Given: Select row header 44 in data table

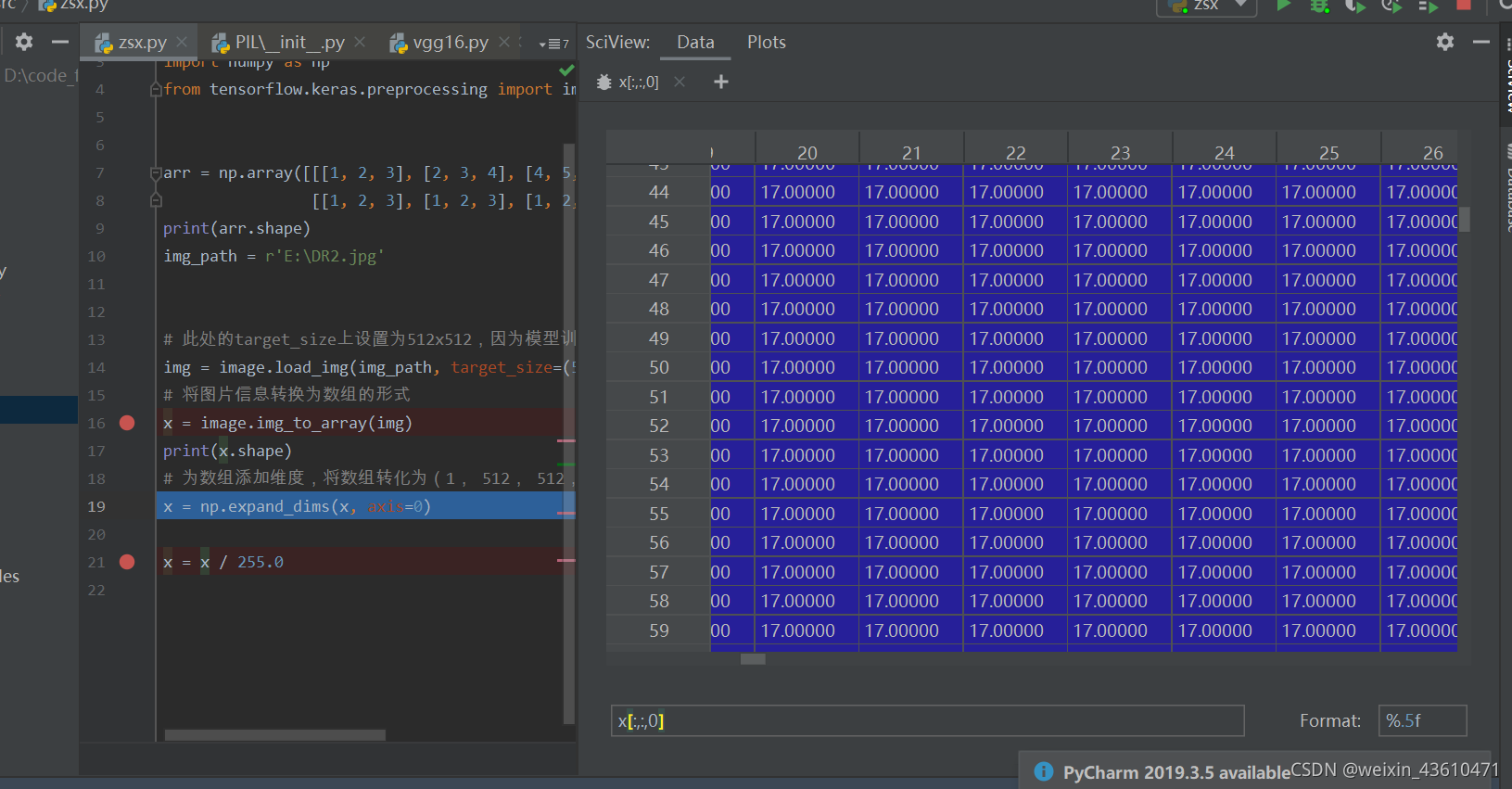Looking at the screenshot, I should 659,192.
